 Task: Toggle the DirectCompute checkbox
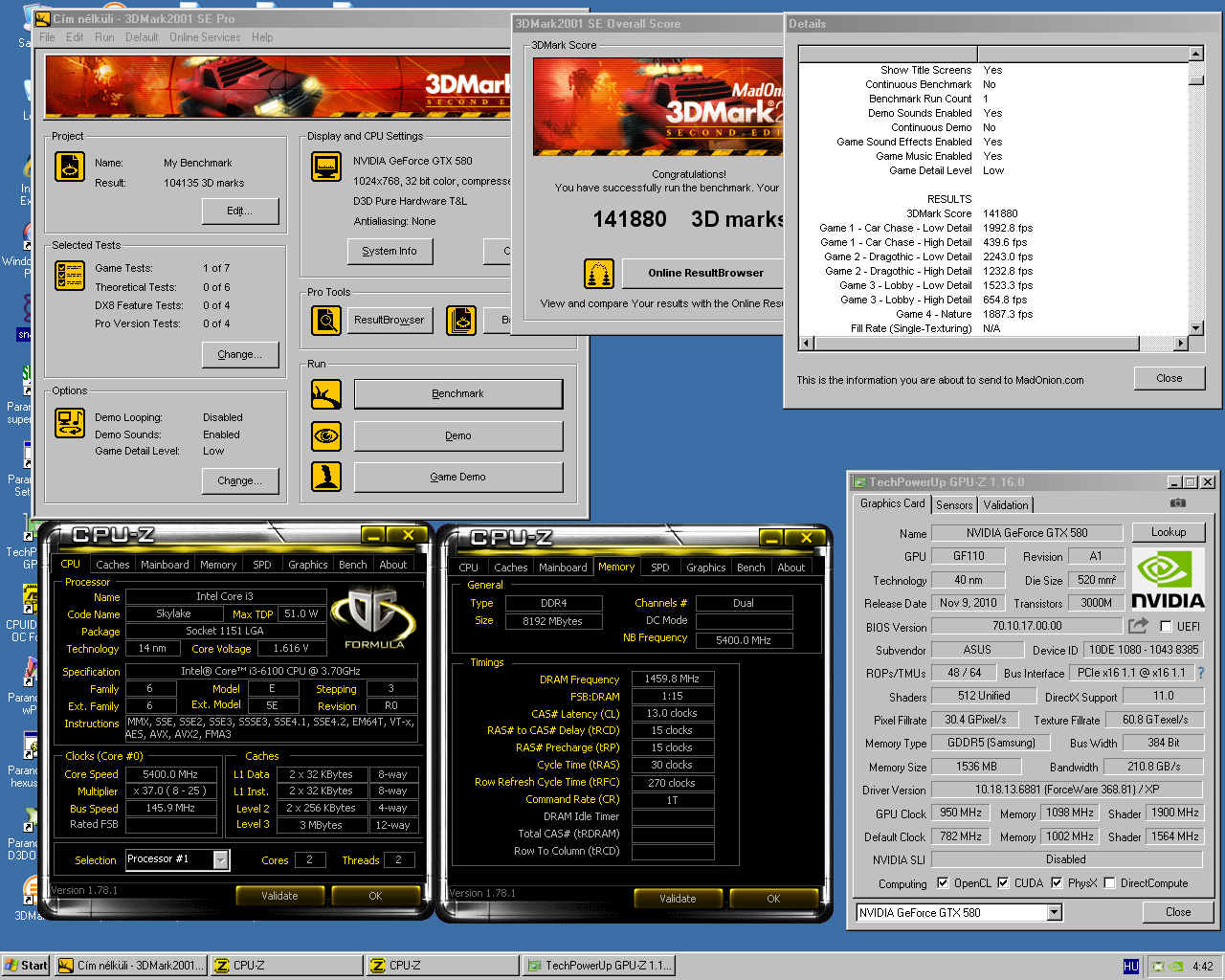[x=1109, y=883]
